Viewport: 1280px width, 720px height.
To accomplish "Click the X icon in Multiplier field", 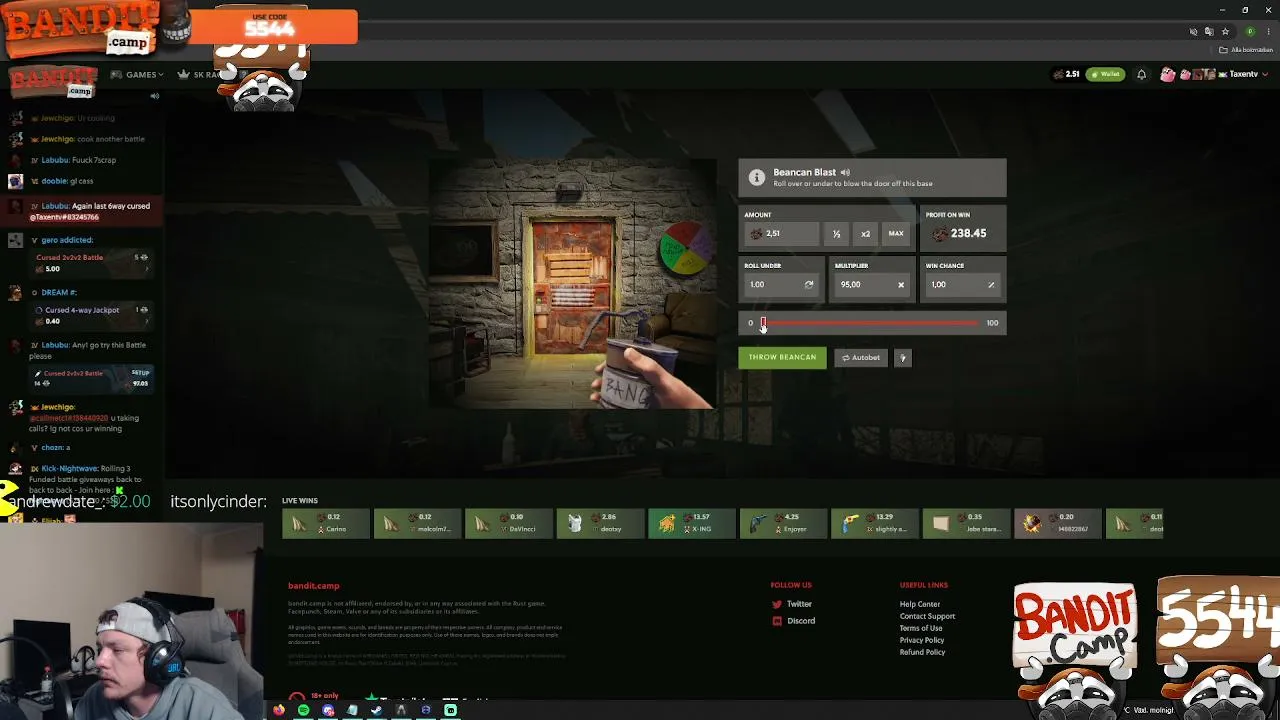I will click(900, 285).
